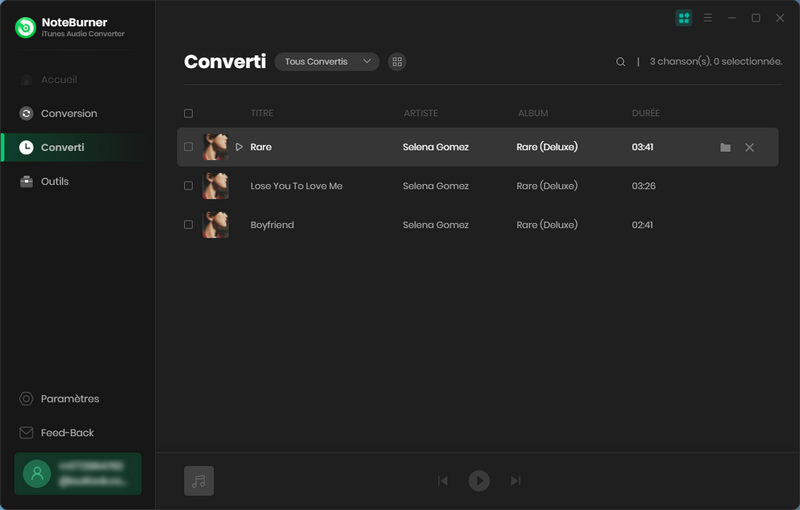Click album thumbnail of Lose You To Love Me
This screenshot has width=800, height=510.
click(x=216, y=186)
